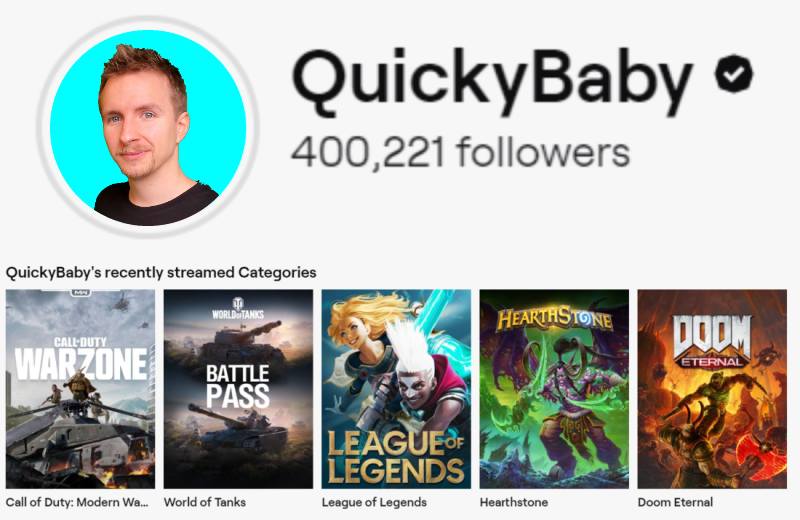Viewport: 800px width, 520px height.
Task: Click the Hearthstone caption link
Action: [514, 502]
